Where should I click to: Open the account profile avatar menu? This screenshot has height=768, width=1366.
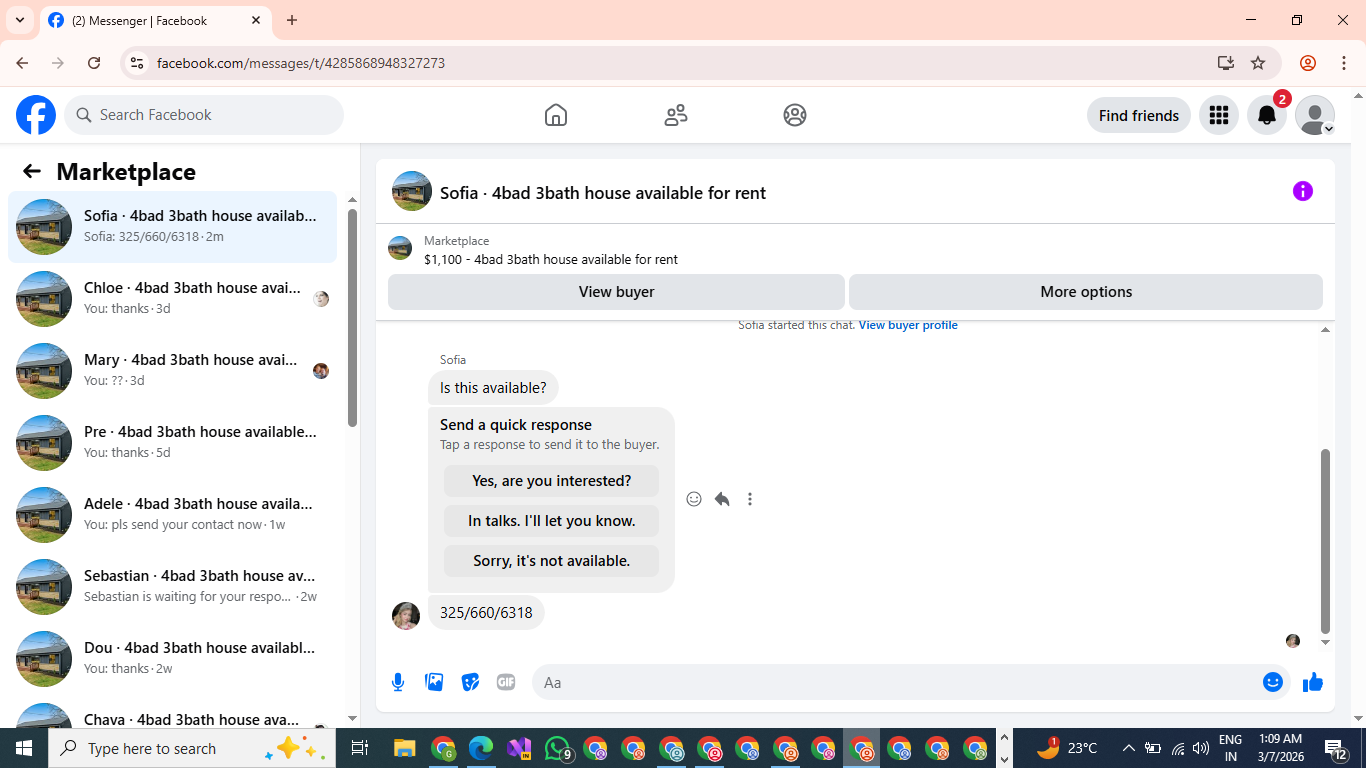click(x=1315, y=115)
